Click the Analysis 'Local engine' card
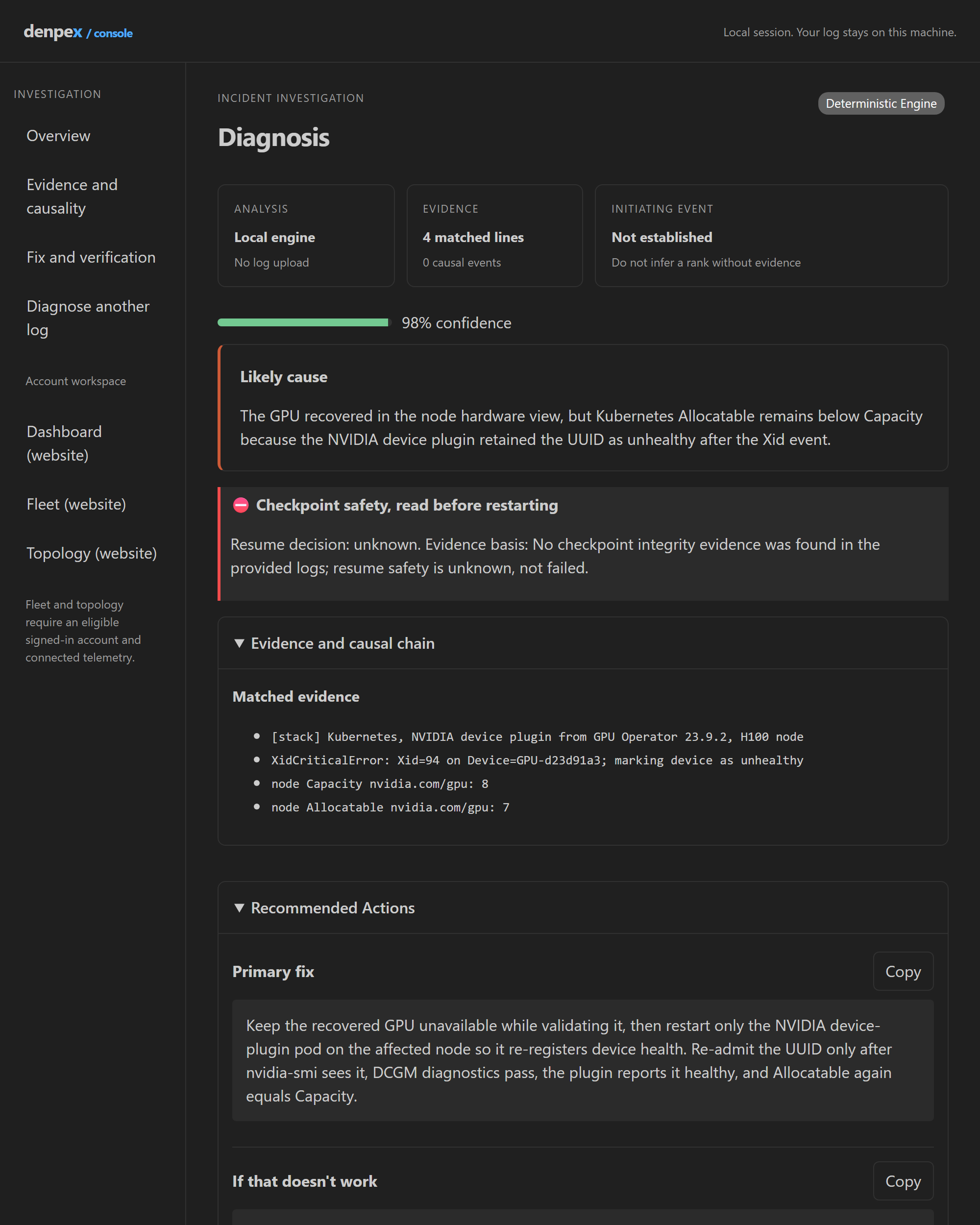The image size is (980, 1225). click(306, 235)
